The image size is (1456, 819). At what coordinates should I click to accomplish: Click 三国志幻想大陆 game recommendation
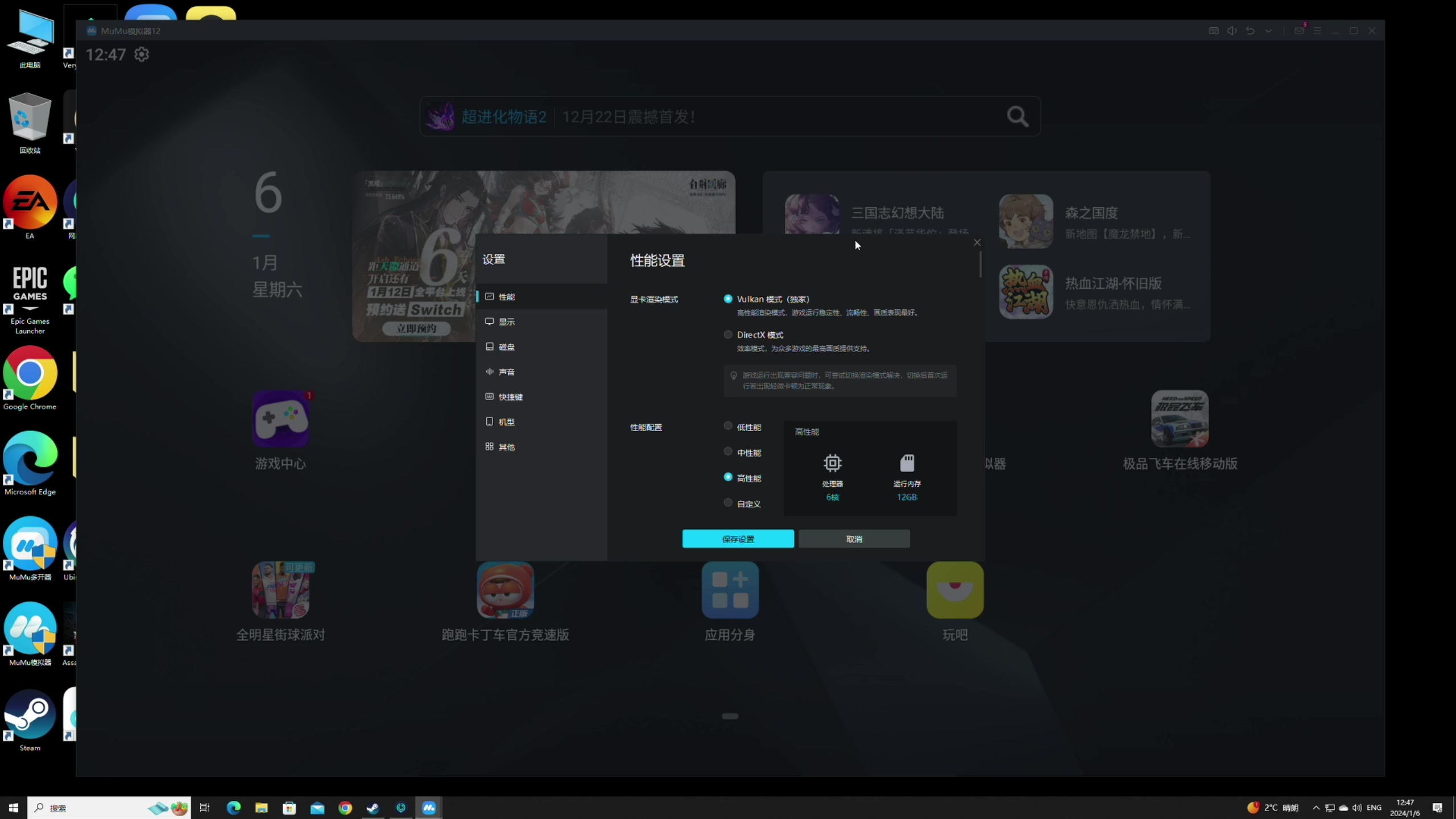coord(879,215)
